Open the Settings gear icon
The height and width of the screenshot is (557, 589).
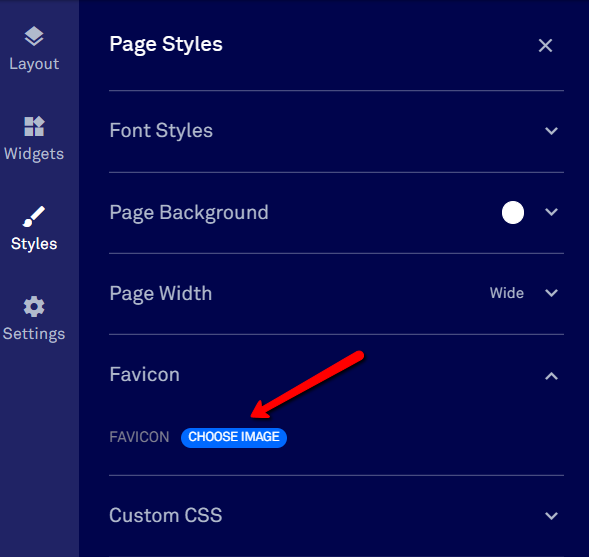[34, 306]
